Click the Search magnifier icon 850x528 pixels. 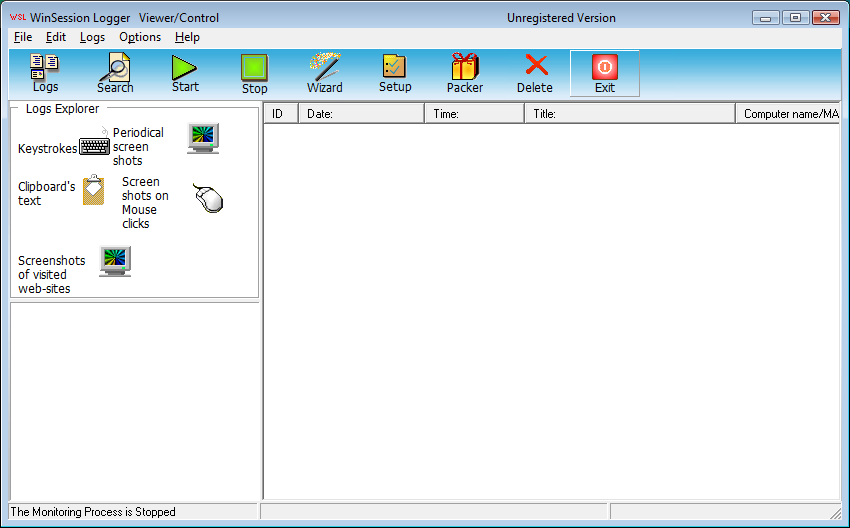click(115, 68)
